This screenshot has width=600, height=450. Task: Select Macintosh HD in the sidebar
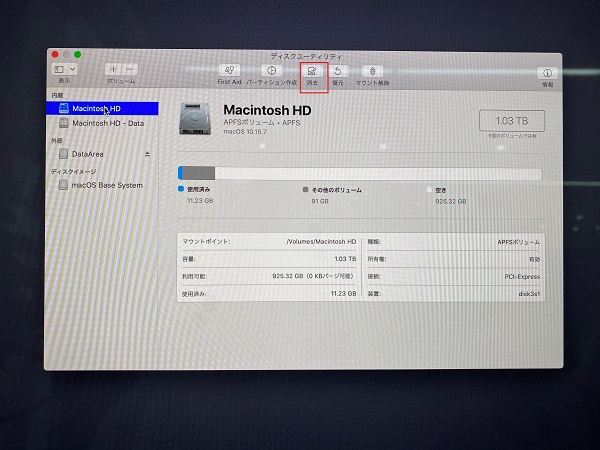pyautogui.click(x=102, y=109)
